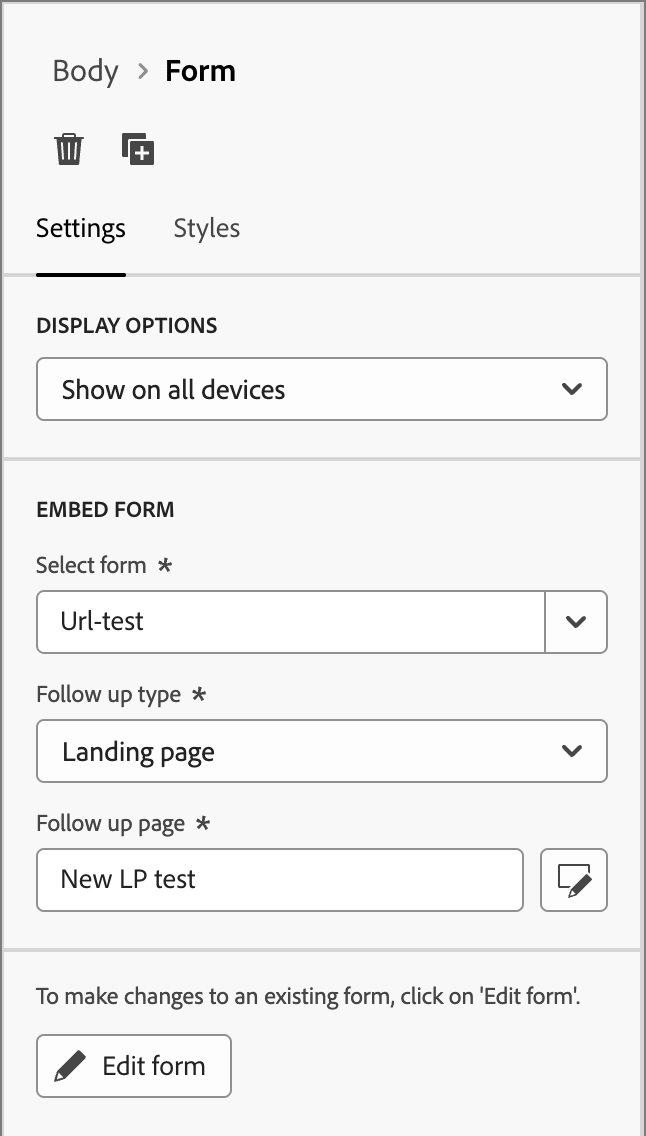Click the Form breadcrumb item
646x1136 pixels.
click(x=200, y=71)
